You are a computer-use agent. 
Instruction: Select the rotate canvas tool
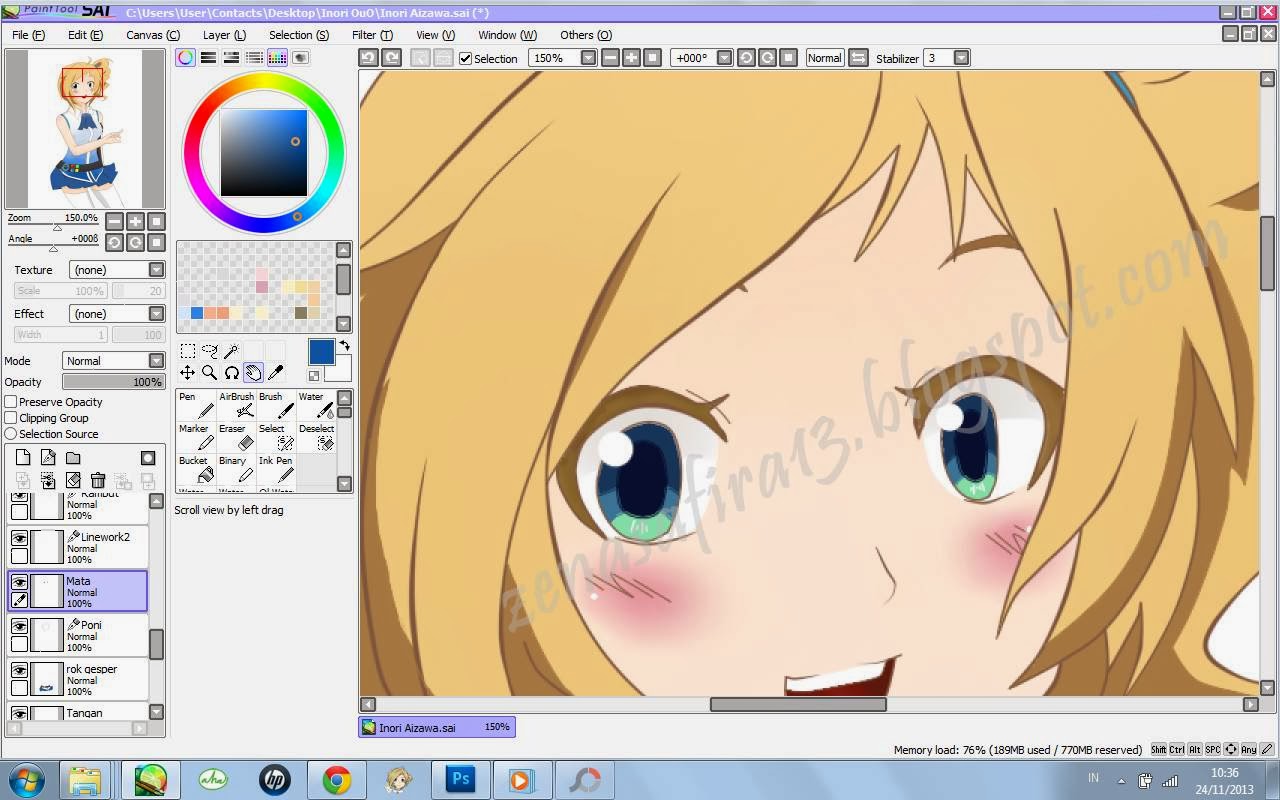232,373
